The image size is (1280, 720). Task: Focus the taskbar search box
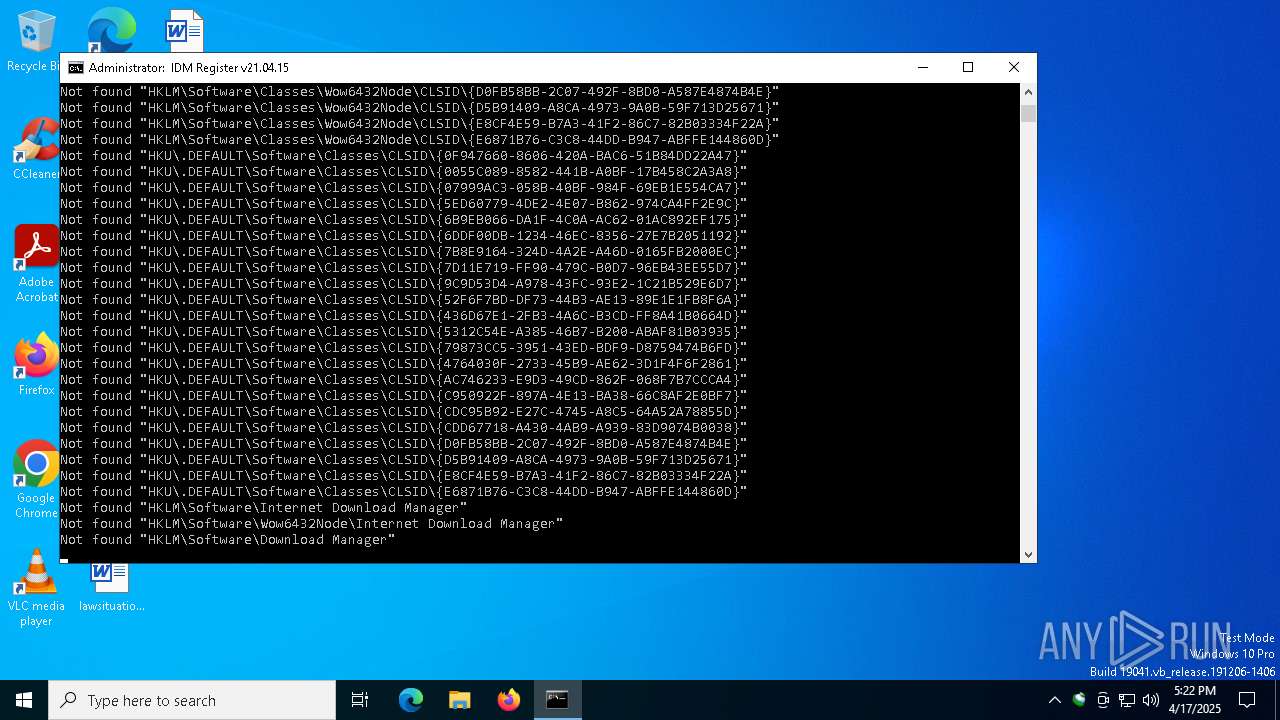point(192,700)
